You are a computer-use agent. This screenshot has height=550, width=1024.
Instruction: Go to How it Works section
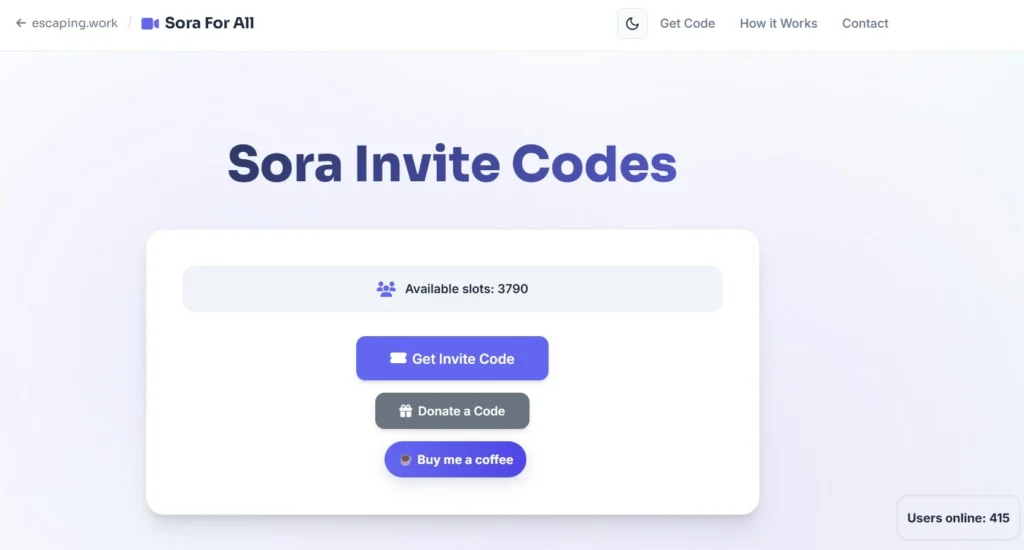click(x=778, y=23)
